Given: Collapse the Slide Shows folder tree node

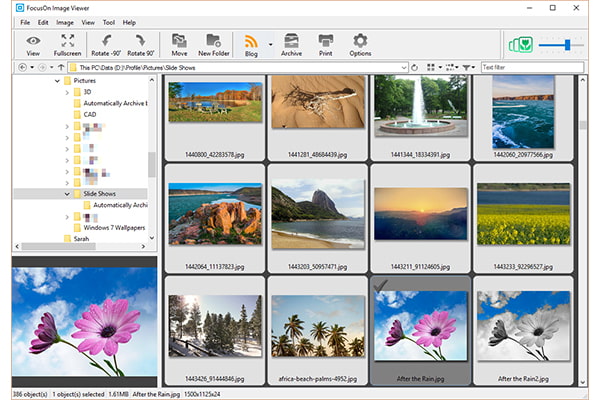Looking at the screenshot, I should point(67,193).
